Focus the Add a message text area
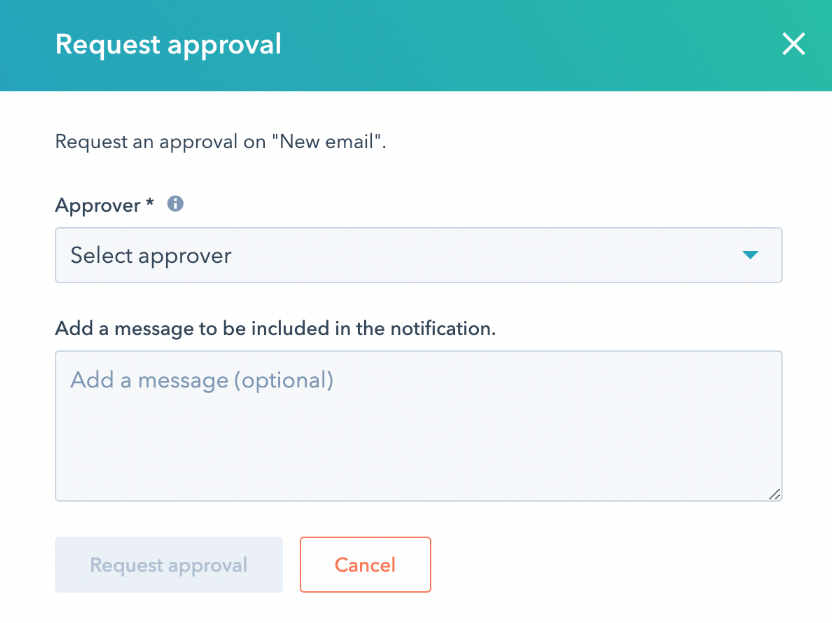 click(x=419, y=426)
